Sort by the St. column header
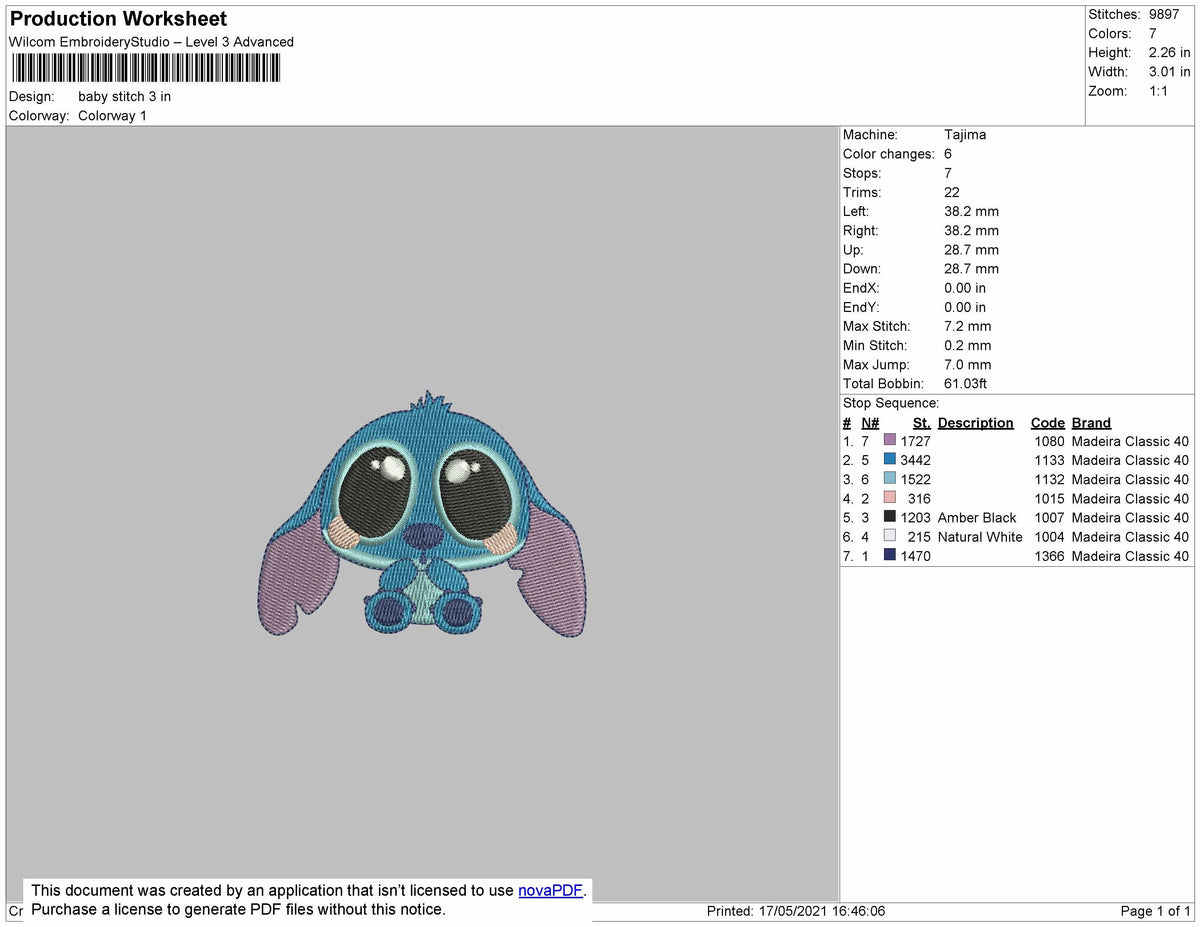This screenshot has height=927, width=1200. coord(921,422)
